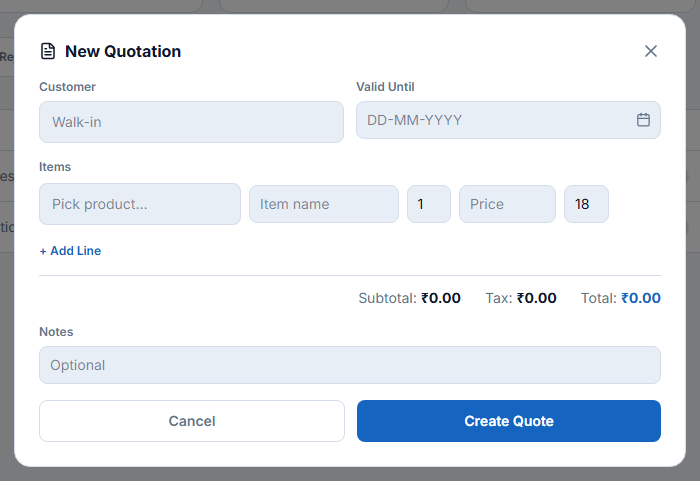Click the quotation document icon in header
Image resolution: width=700 pixels, height=481 pixels.
click(x=48, y=51)
